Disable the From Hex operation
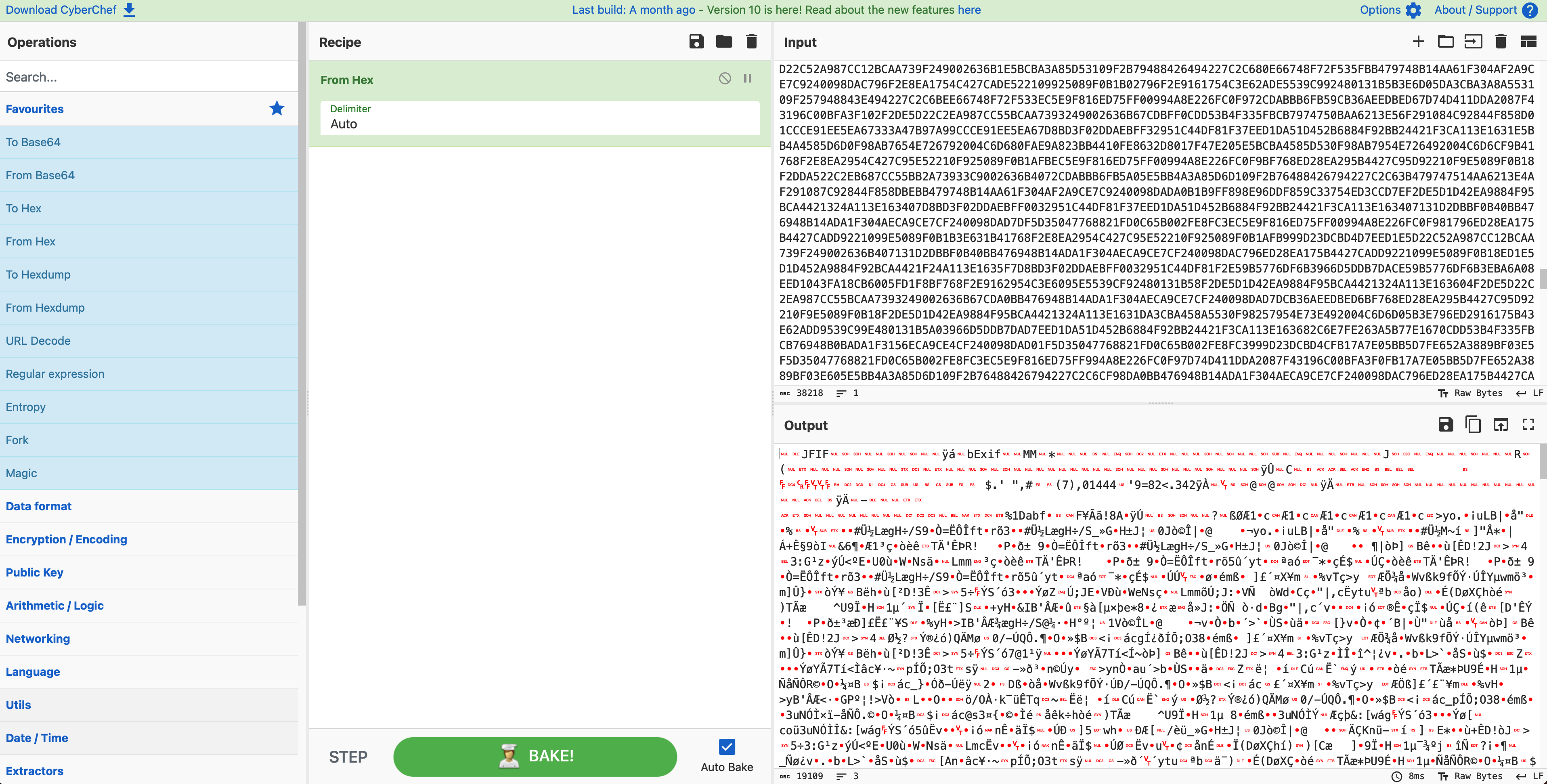1547x784 pixels. coord(725,79)
